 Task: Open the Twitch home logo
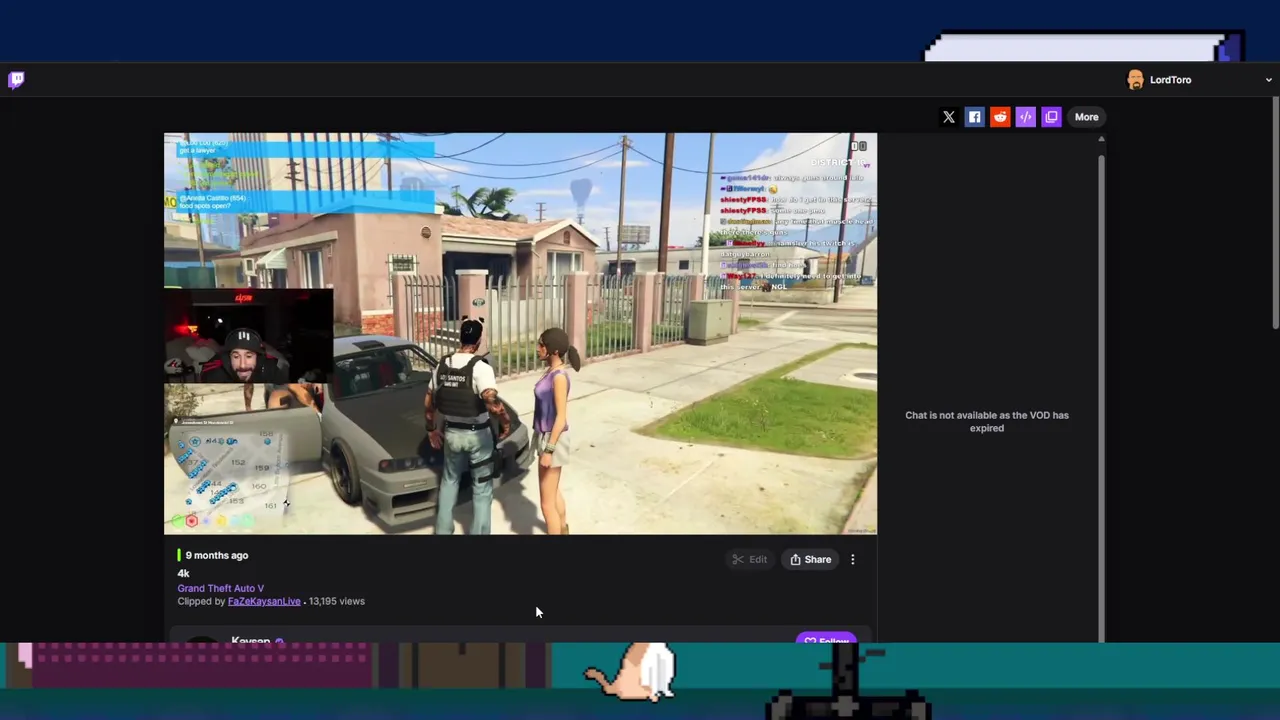(x=16, y=80)
